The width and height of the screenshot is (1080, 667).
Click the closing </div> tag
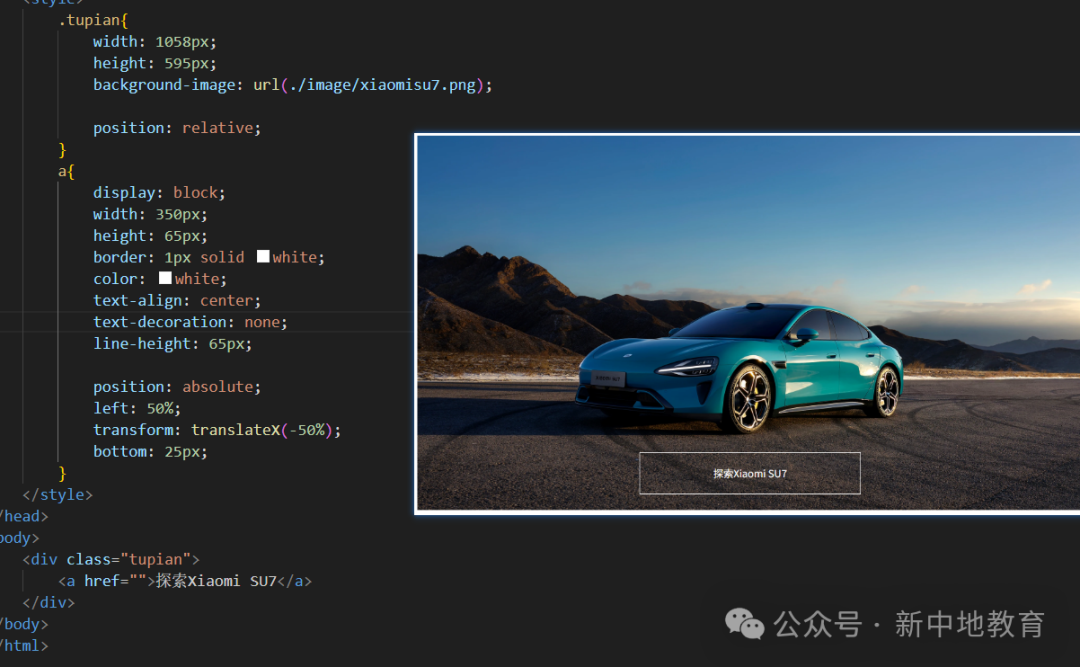pos(48,602)
